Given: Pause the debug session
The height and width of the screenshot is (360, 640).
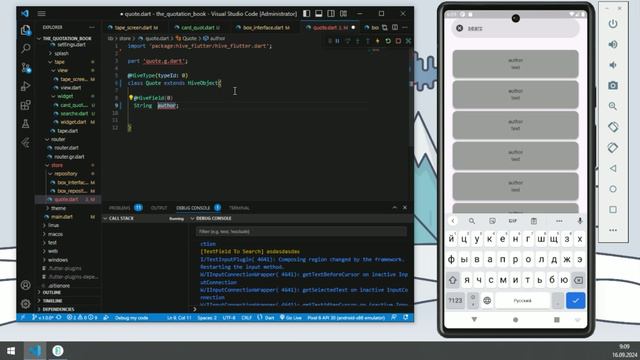Looking at the screenshot, I should pos(338,41).
